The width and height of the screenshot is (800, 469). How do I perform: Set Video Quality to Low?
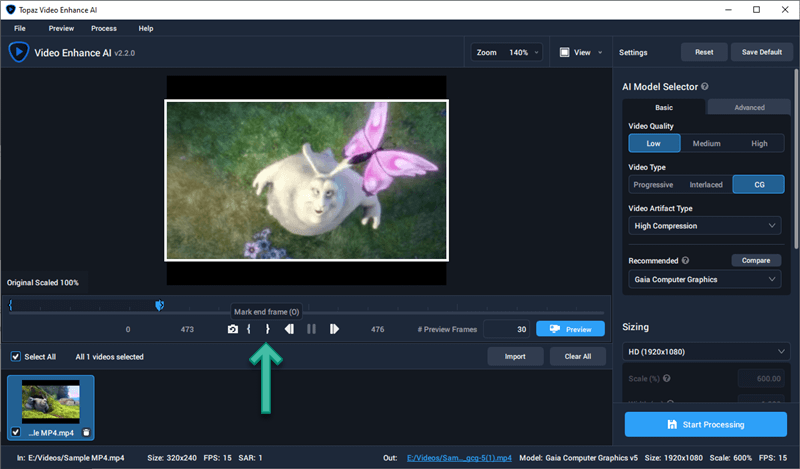pos(654,143)
